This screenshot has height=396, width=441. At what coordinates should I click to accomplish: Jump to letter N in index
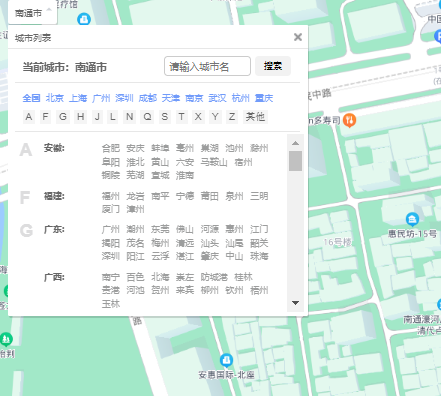130,117
